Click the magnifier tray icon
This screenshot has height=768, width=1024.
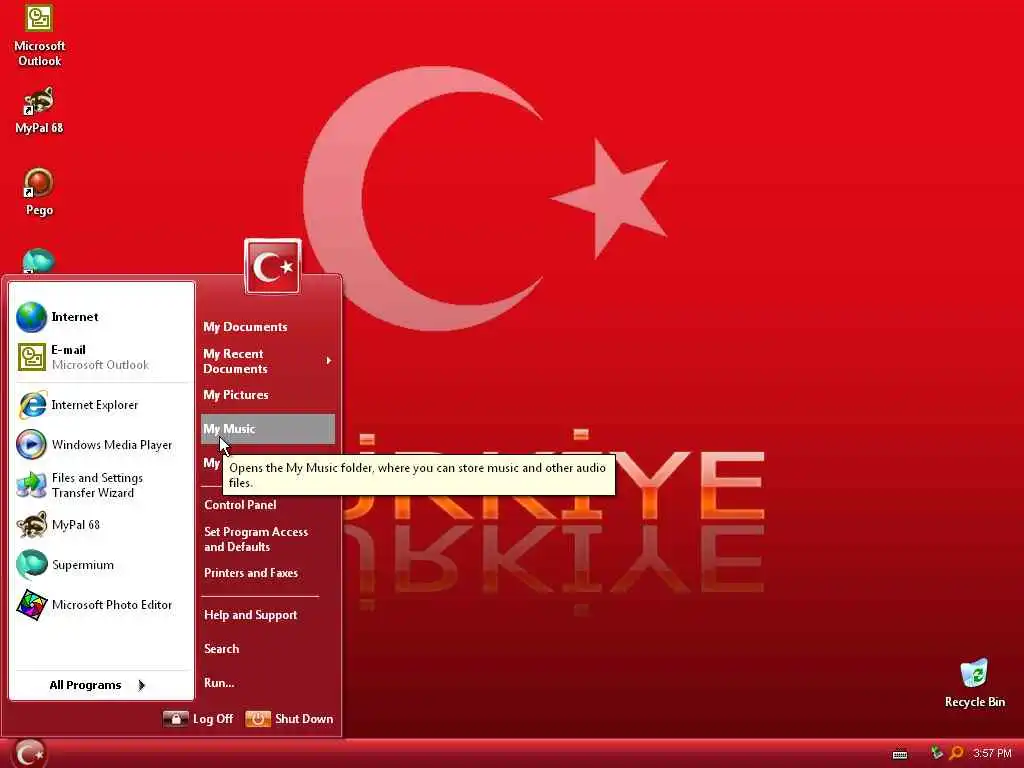(x=956, y=753)
